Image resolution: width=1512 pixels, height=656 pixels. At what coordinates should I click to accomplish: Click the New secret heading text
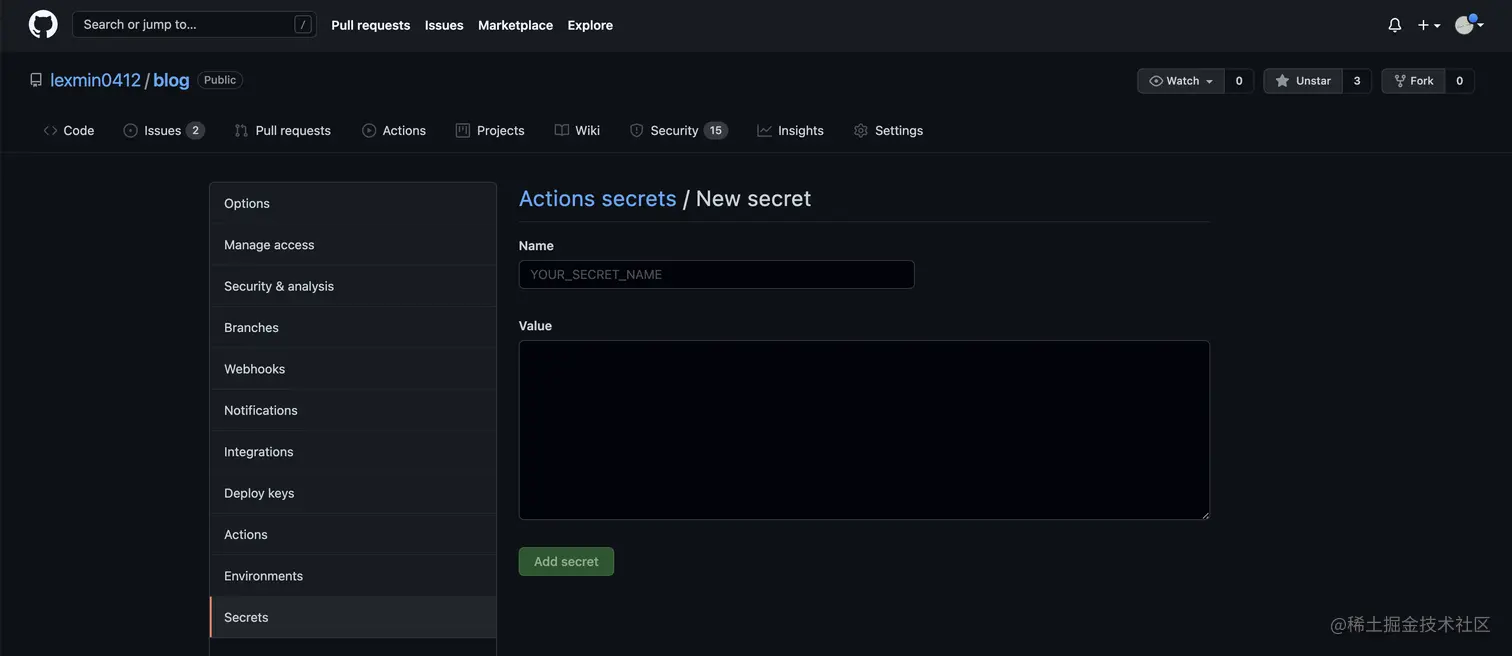pos(753,198)
